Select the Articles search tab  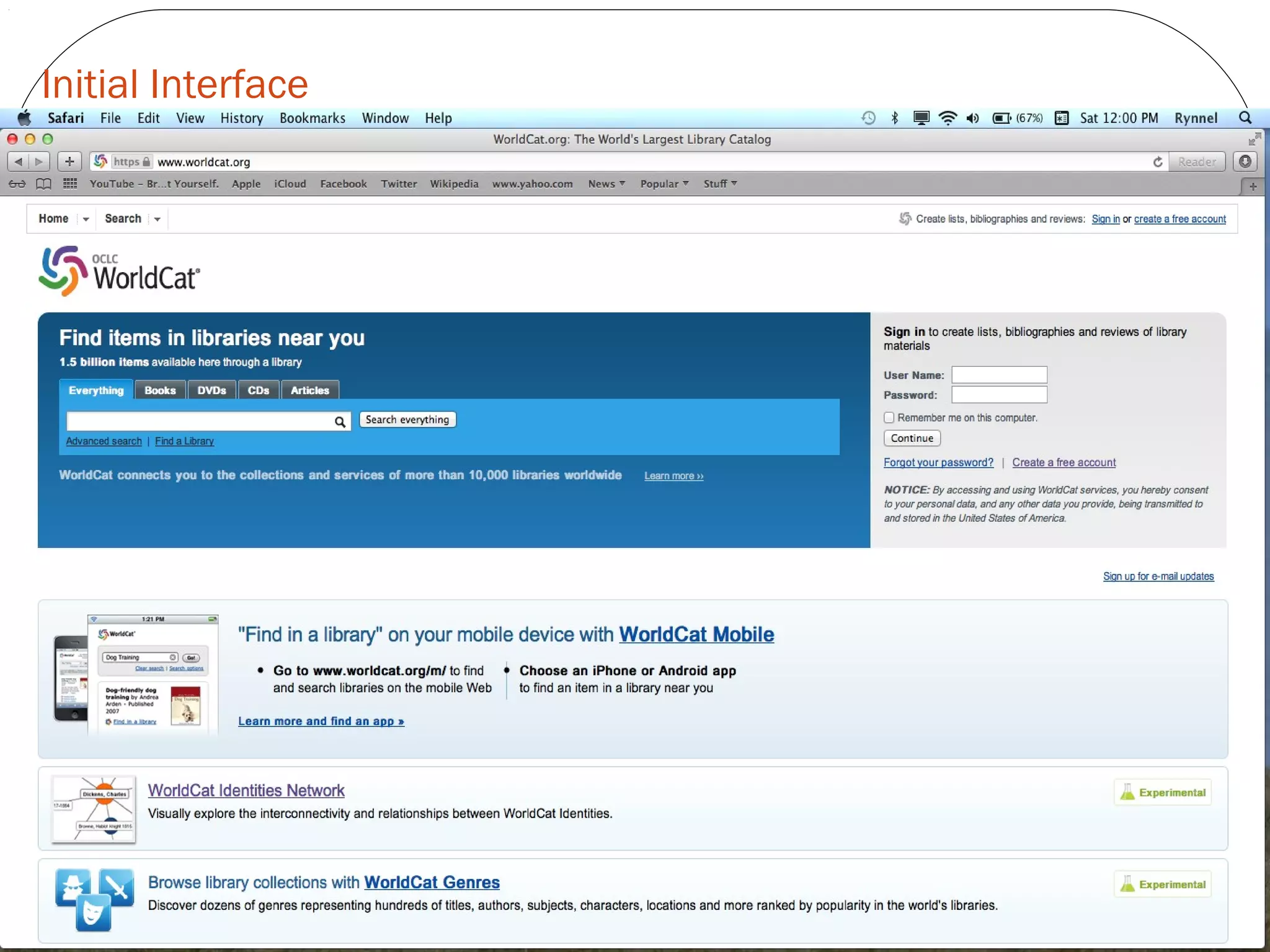[x=310, y=390]
